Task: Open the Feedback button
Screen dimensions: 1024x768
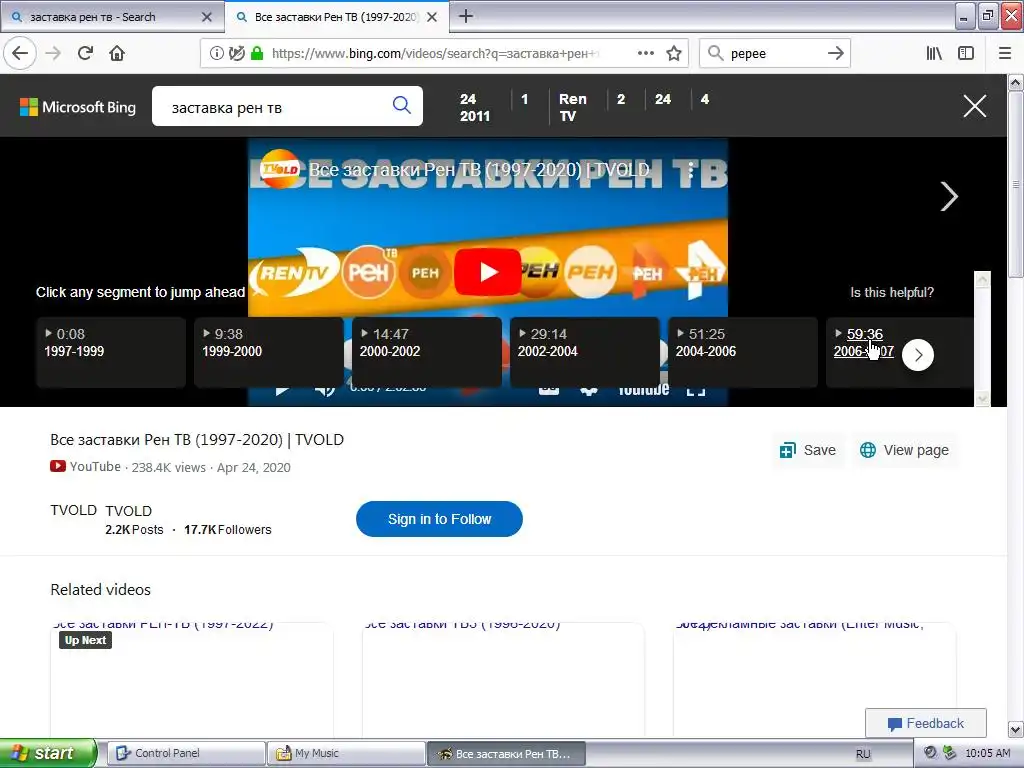Action: pos(925,723)
